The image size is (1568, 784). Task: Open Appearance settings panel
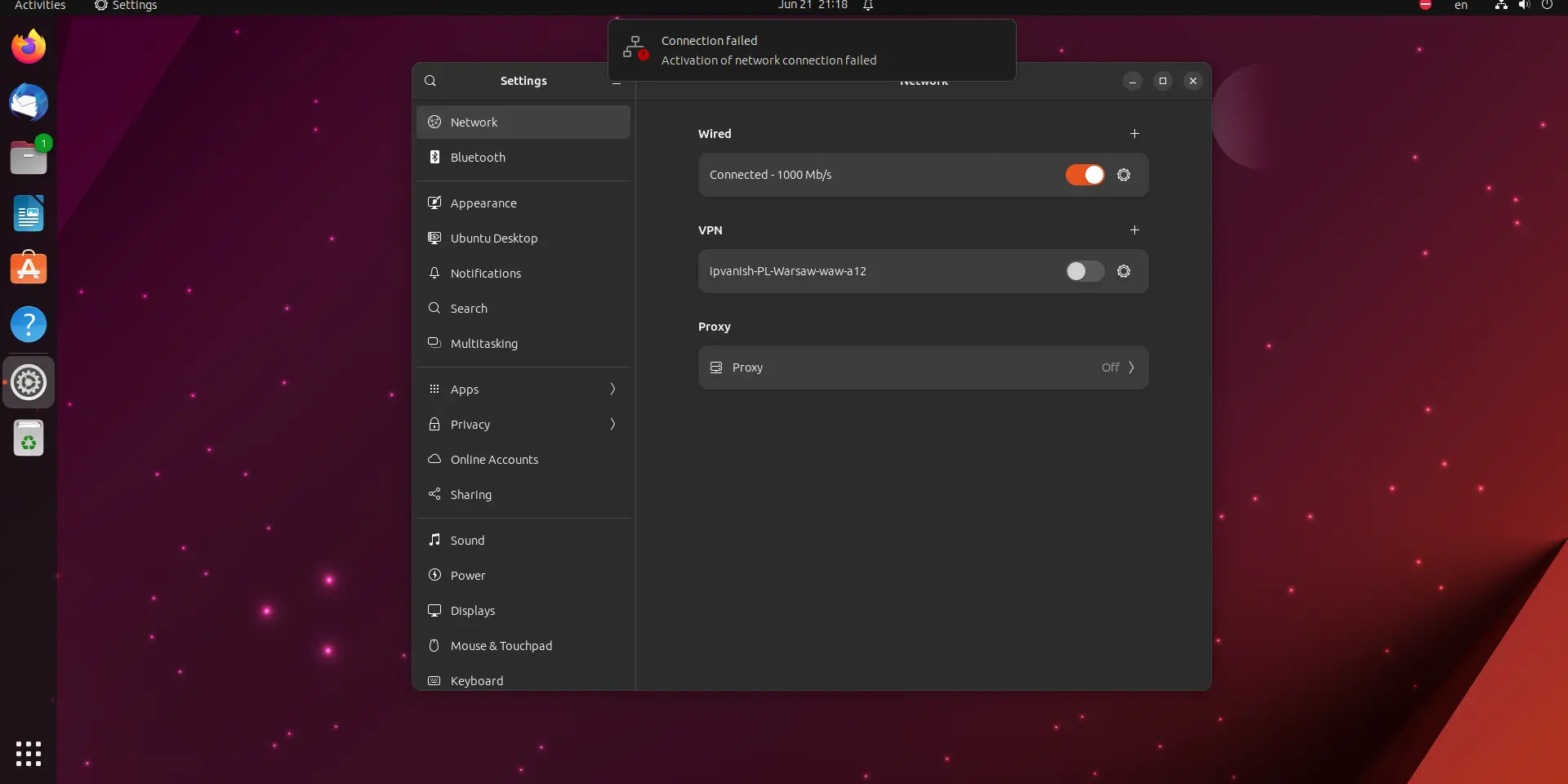tap(523, 203)
